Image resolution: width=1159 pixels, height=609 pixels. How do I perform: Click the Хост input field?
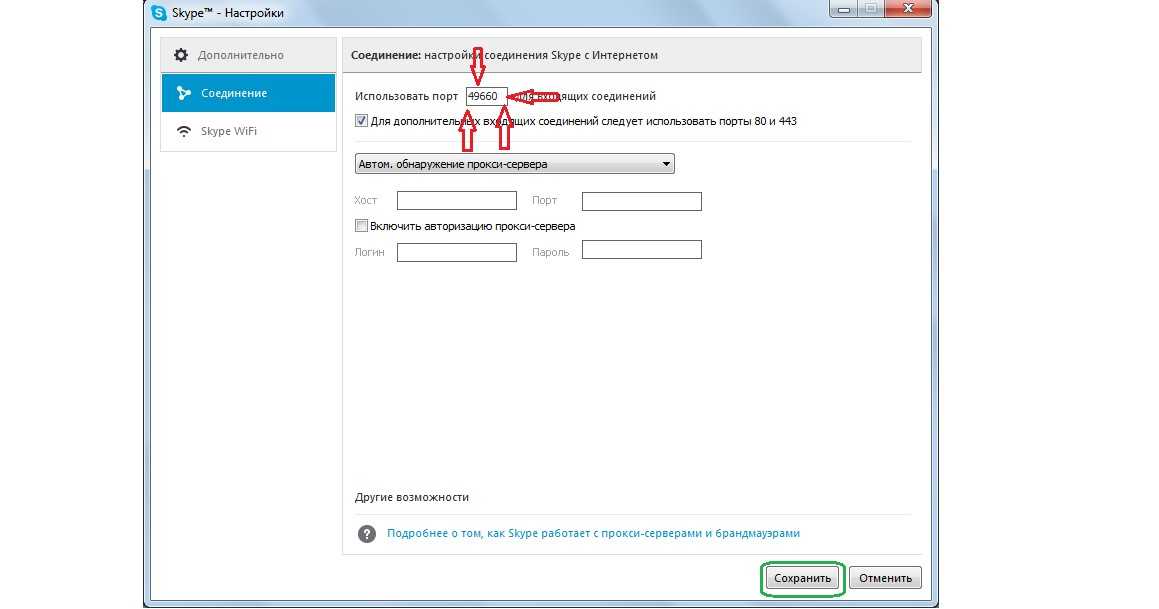coord(457,200)
